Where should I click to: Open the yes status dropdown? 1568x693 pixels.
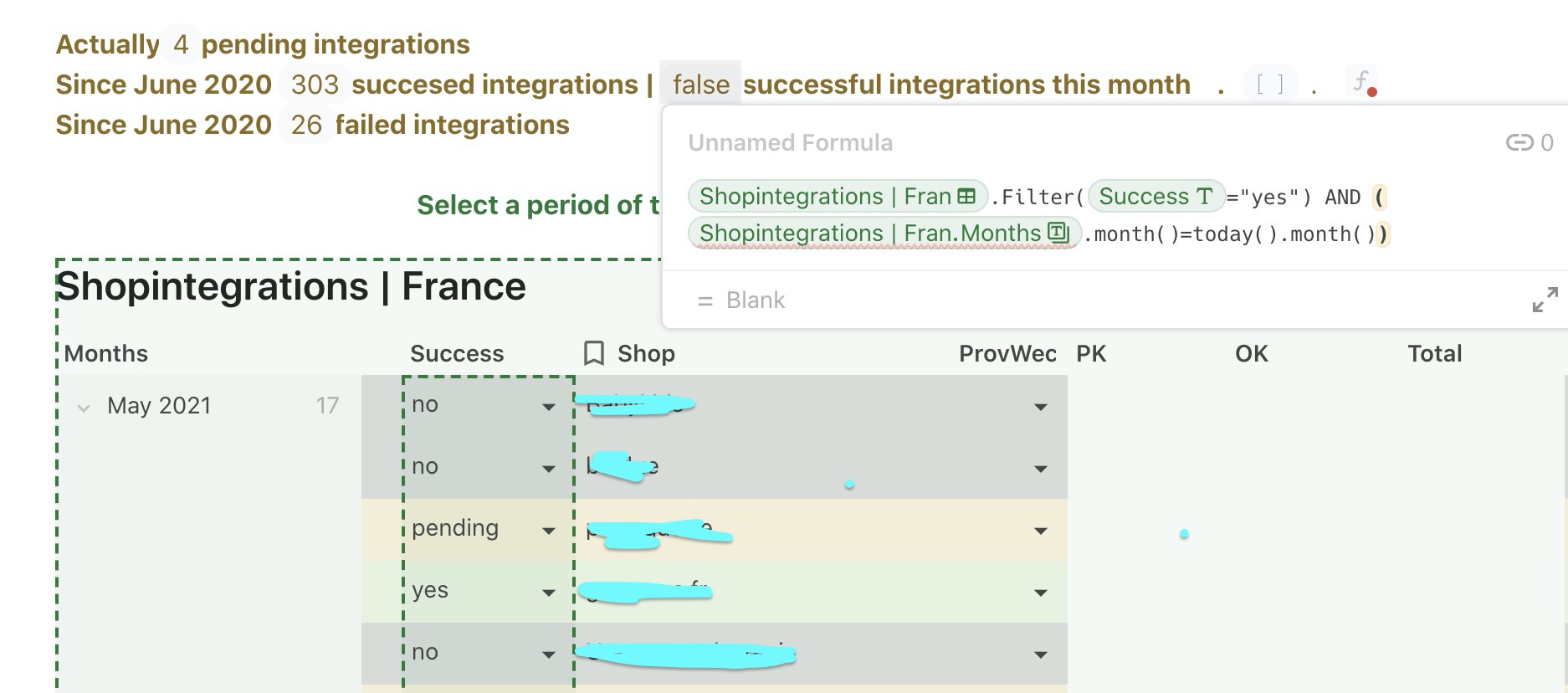coord(549,593)
